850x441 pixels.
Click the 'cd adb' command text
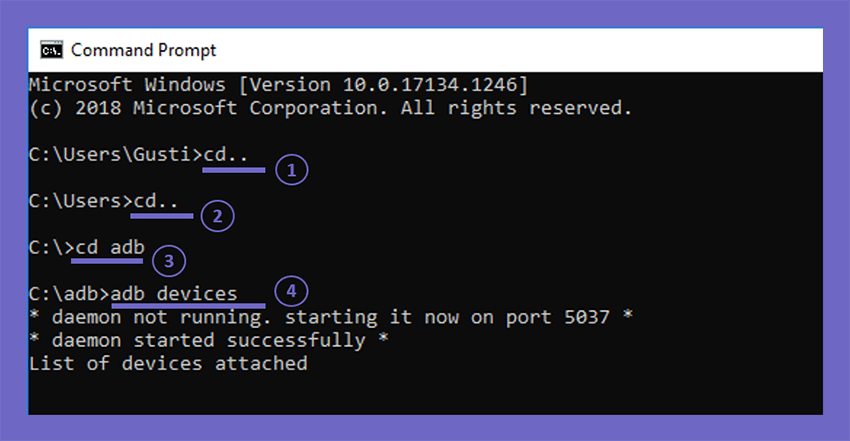110,247
